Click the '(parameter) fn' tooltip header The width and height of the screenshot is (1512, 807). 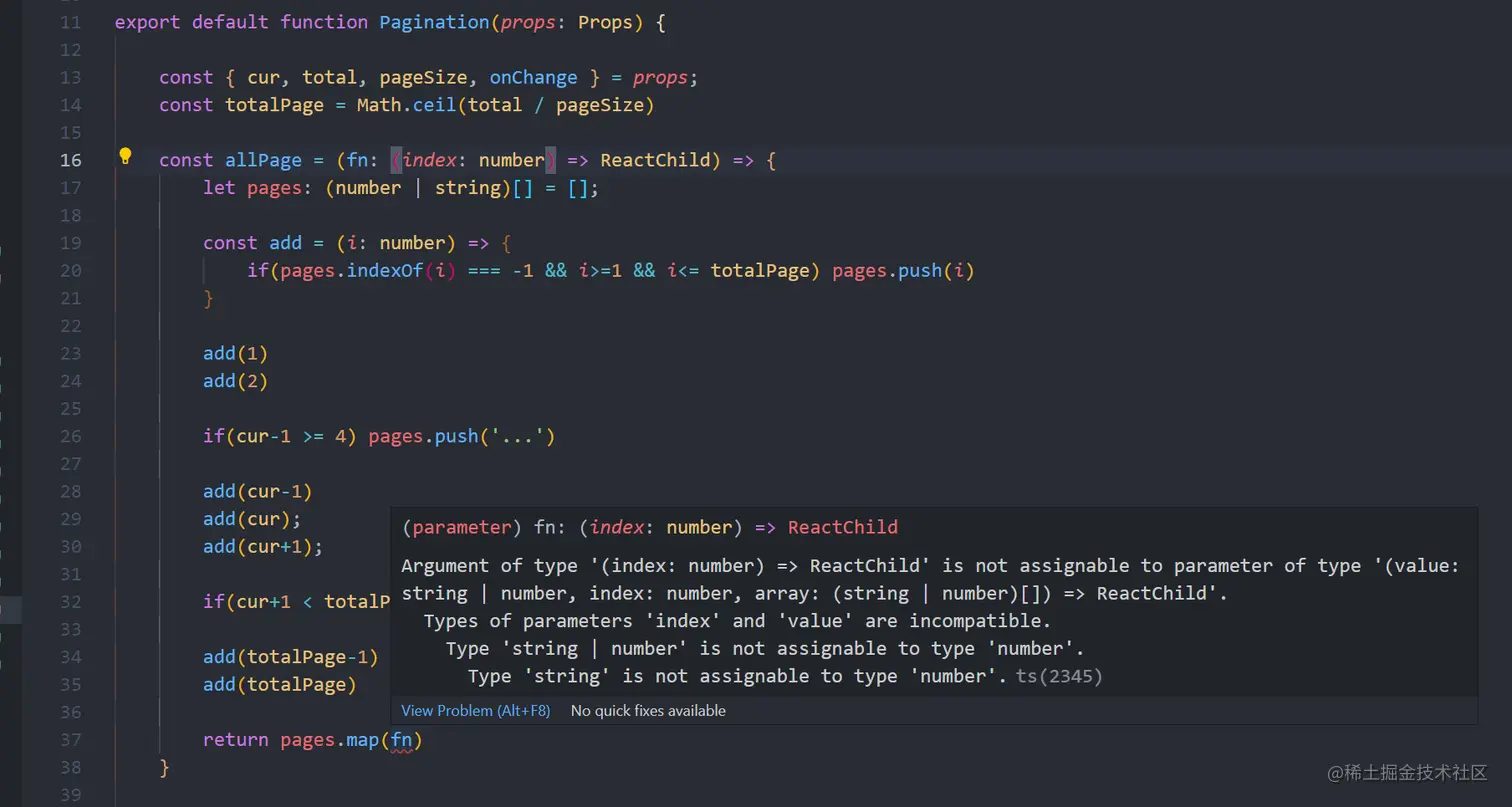(650, 528)
